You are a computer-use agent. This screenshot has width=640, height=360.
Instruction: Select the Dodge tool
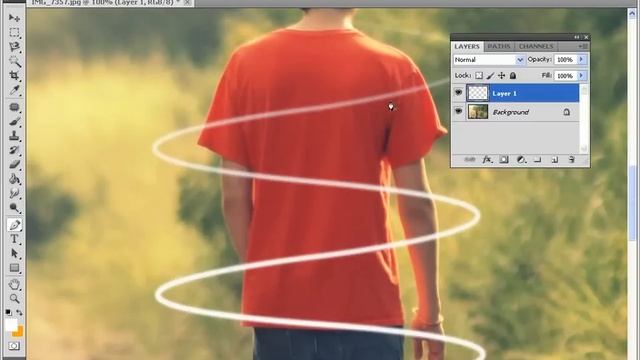point(14,208)
